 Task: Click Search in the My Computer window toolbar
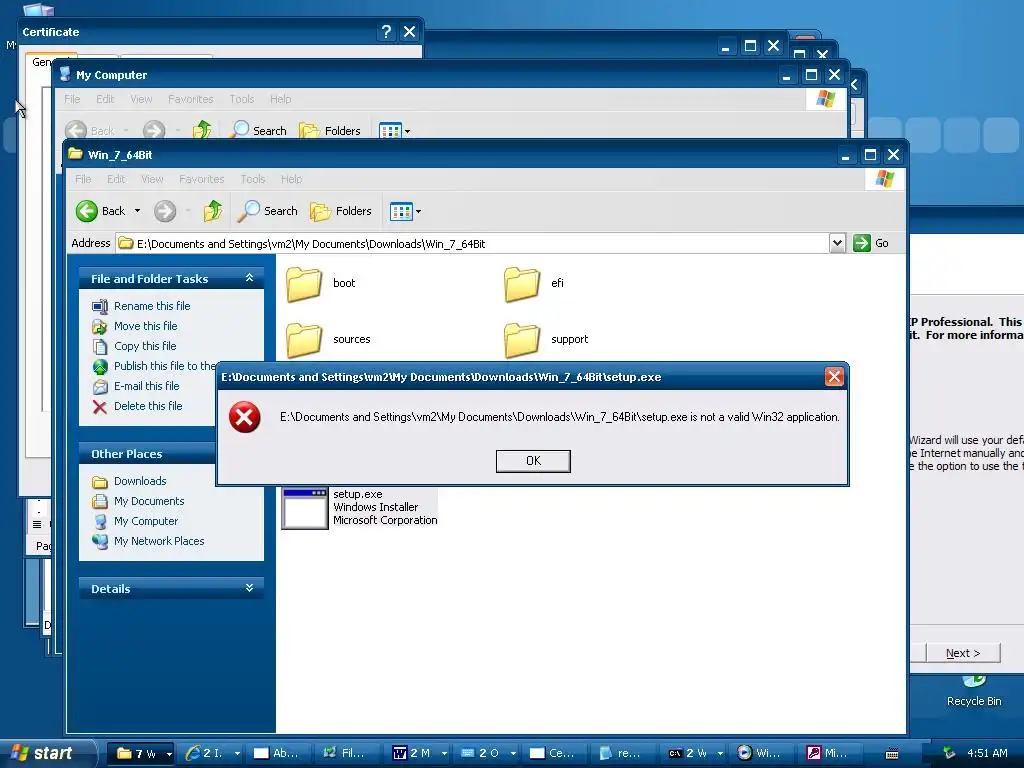pyautogui.click(x=259, y=130)
